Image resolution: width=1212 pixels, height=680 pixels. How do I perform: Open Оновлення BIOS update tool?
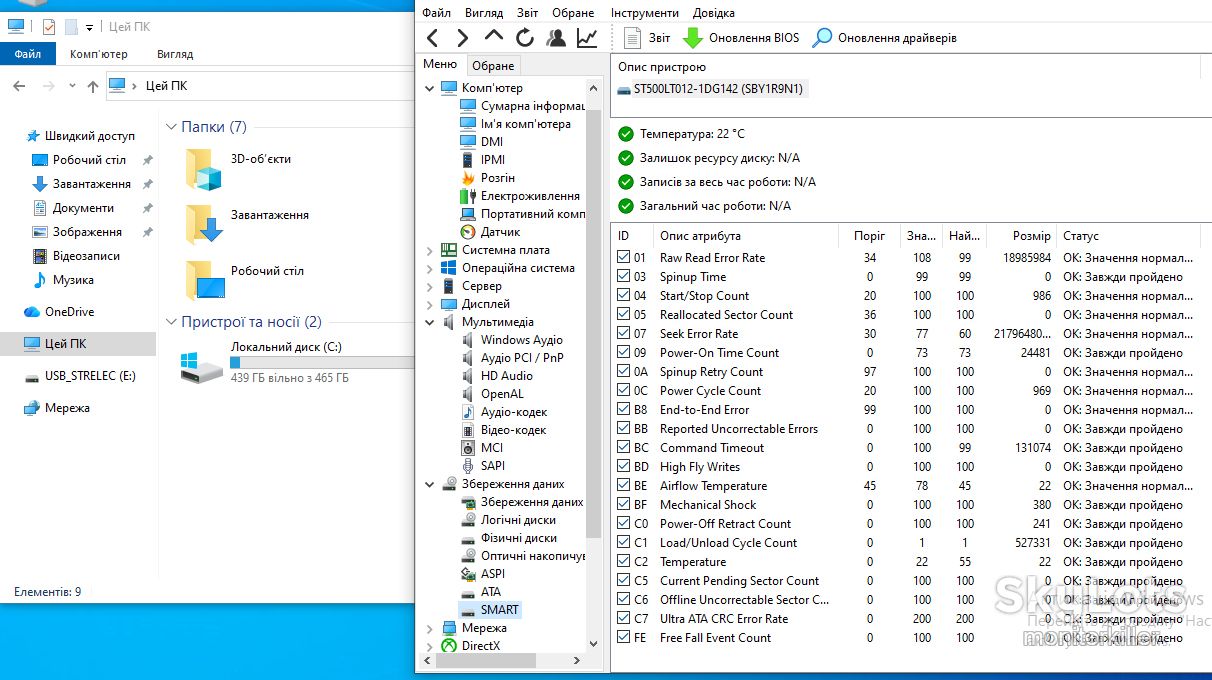(741, 38)
